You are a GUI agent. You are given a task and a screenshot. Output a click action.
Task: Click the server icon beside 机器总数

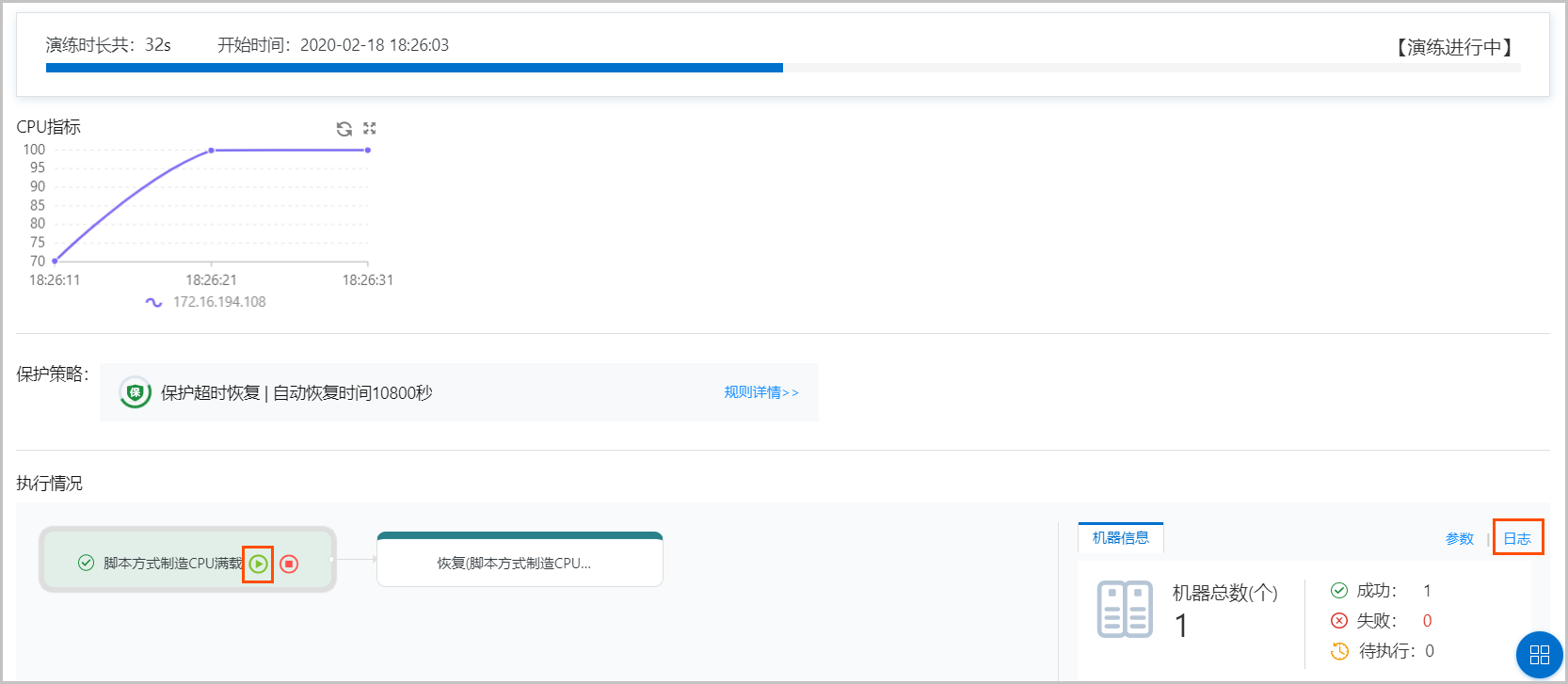[x=1125, y=609]
